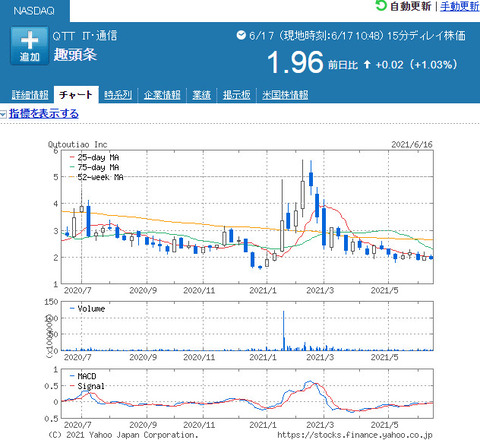Click the expander arrow beside 指標を表示する
Image resolution: width=480 pixels, height=440 pixels.
(x=3, y=115)
